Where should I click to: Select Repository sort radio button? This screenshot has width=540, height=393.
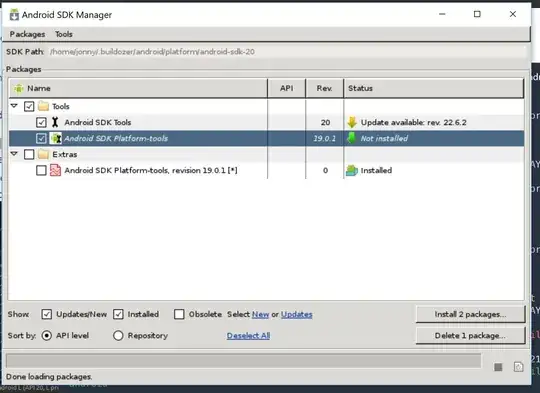click(118, 335)
